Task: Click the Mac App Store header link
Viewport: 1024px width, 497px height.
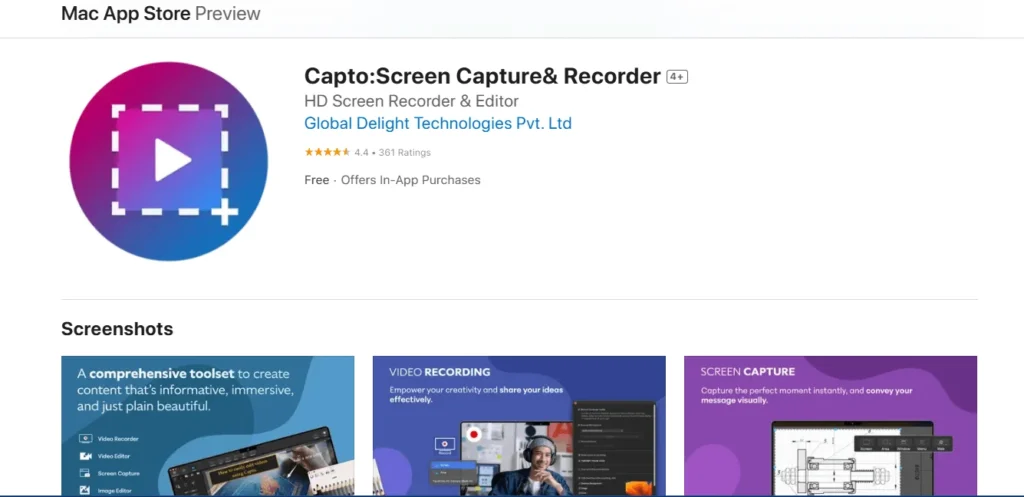Action: pyautogui.click(x=125, y=13)
